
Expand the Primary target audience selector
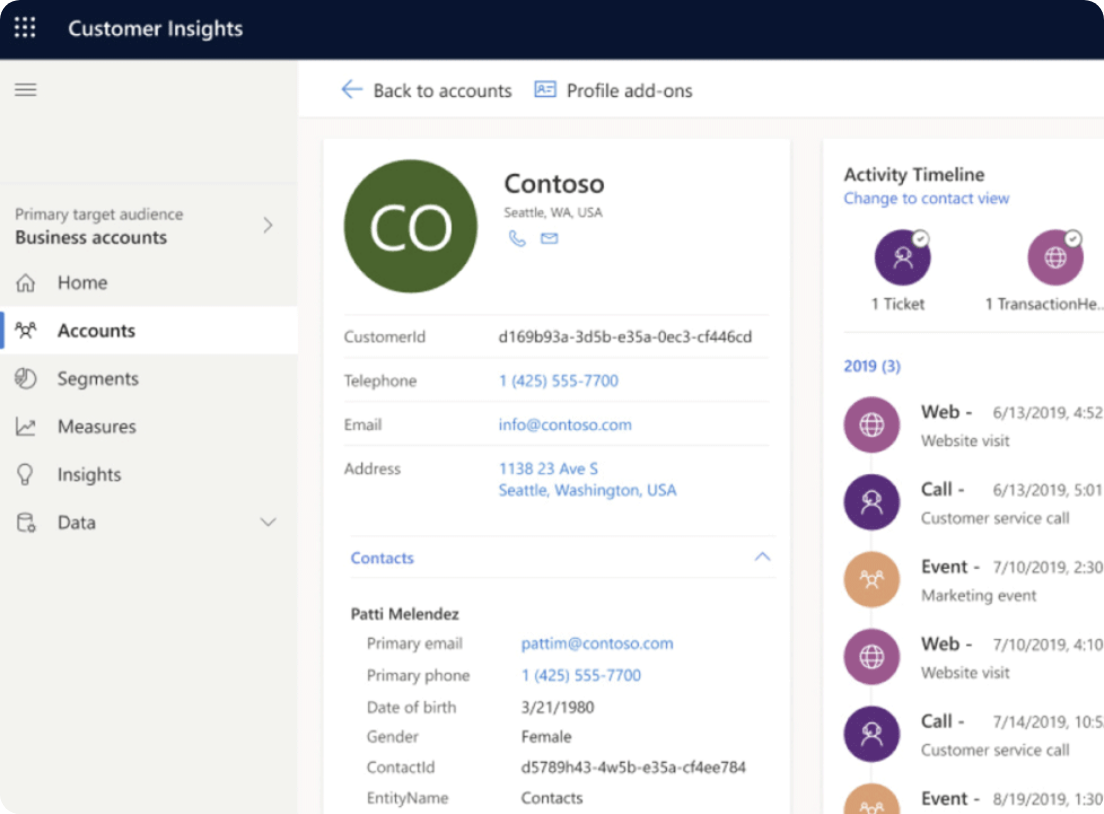(268, 226)
